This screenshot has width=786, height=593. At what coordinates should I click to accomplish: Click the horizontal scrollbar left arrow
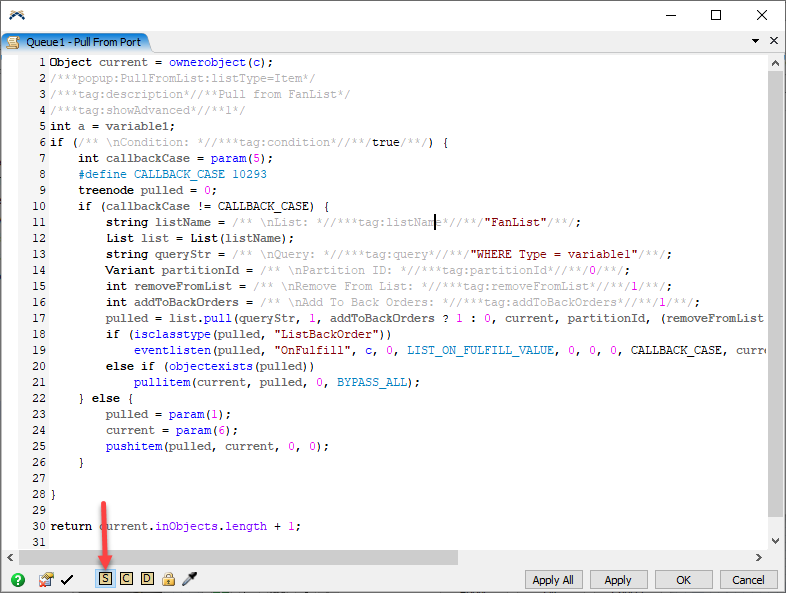coord(10,557)
